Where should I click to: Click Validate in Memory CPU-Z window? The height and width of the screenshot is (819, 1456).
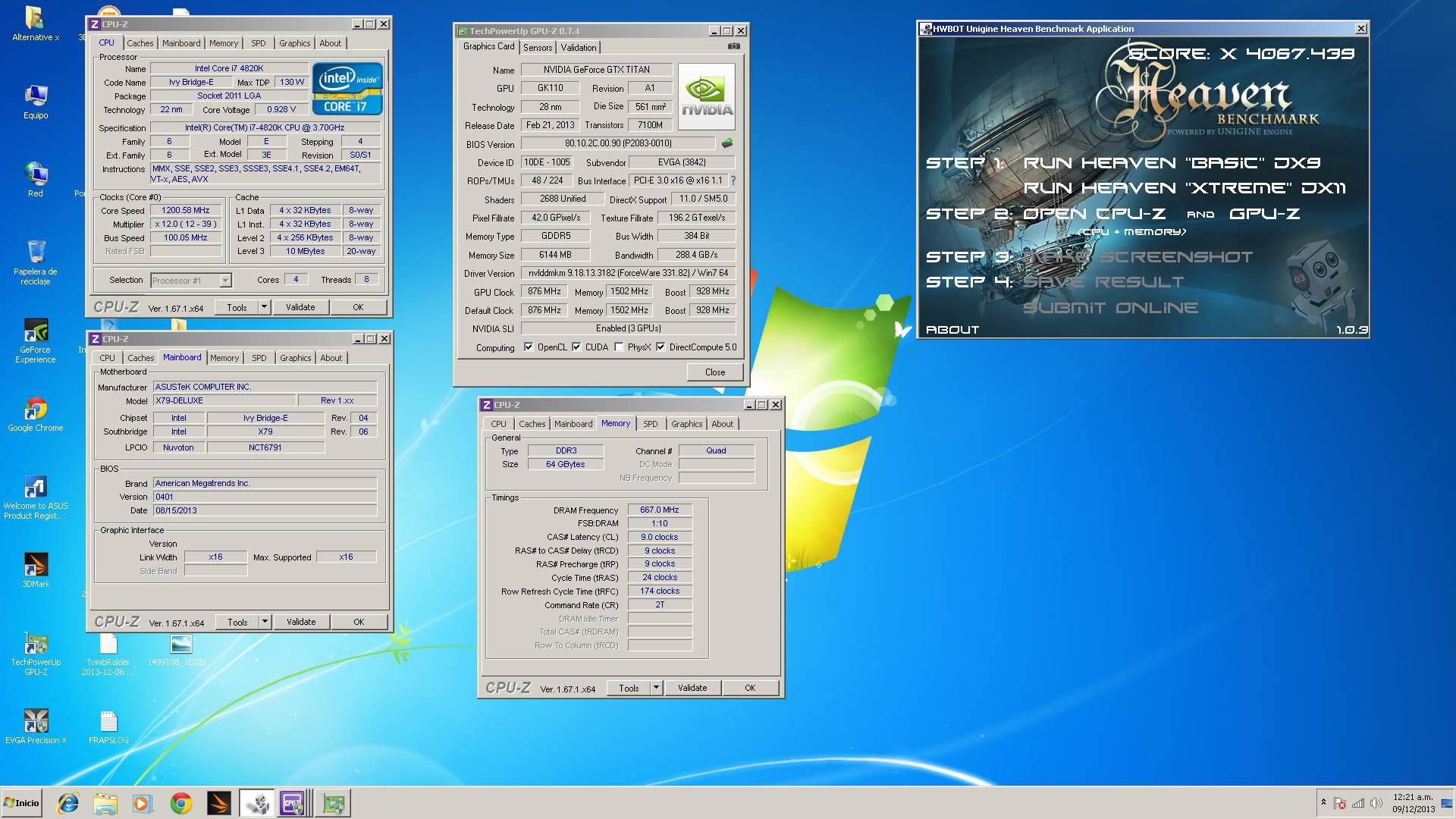pyautogui.click(x=692, y=688)
